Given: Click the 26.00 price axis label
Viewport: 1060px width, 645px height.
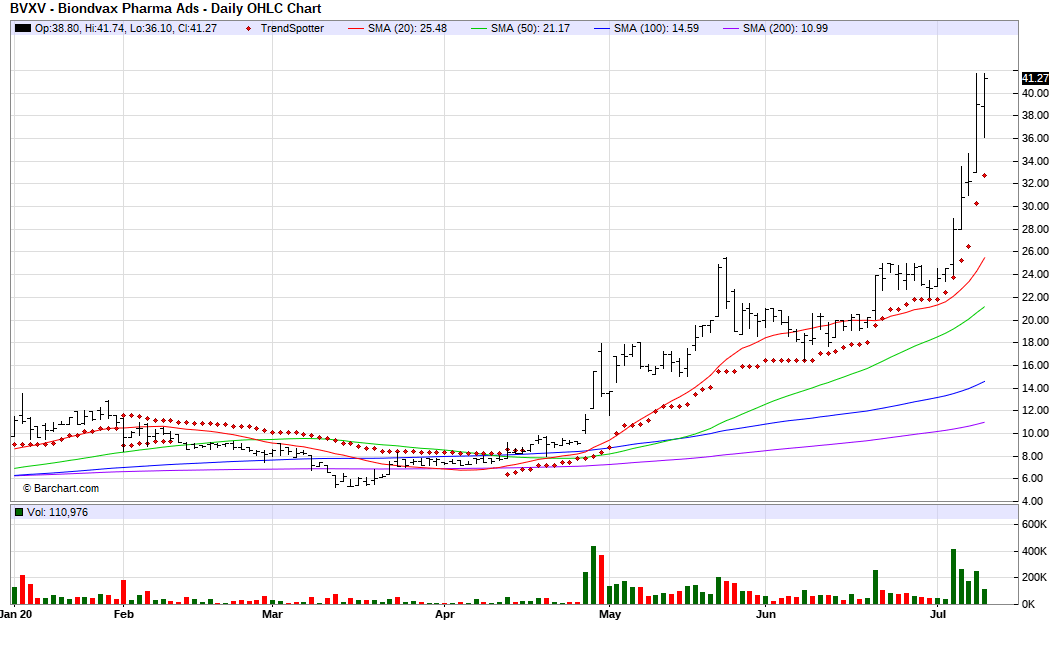Looking at the screenshot, I should tap(1035, 252).
